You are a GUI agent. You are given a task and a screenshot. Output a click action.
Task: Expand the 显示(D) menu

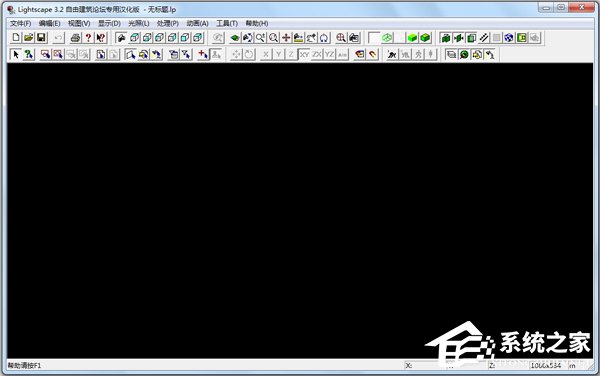click(109, 23)
